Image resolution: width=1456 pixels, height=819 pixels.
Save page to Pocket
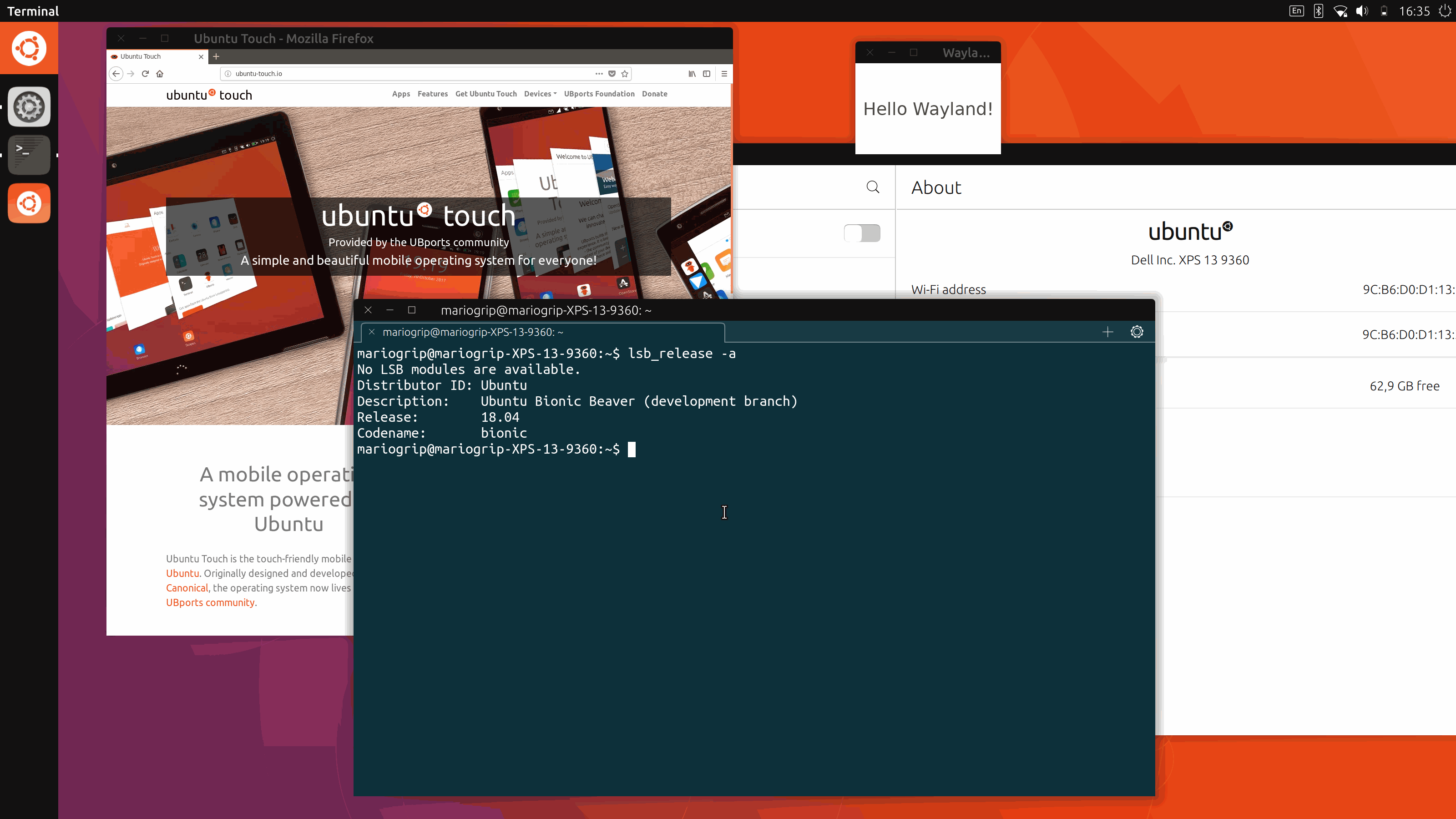click(612, 73)
